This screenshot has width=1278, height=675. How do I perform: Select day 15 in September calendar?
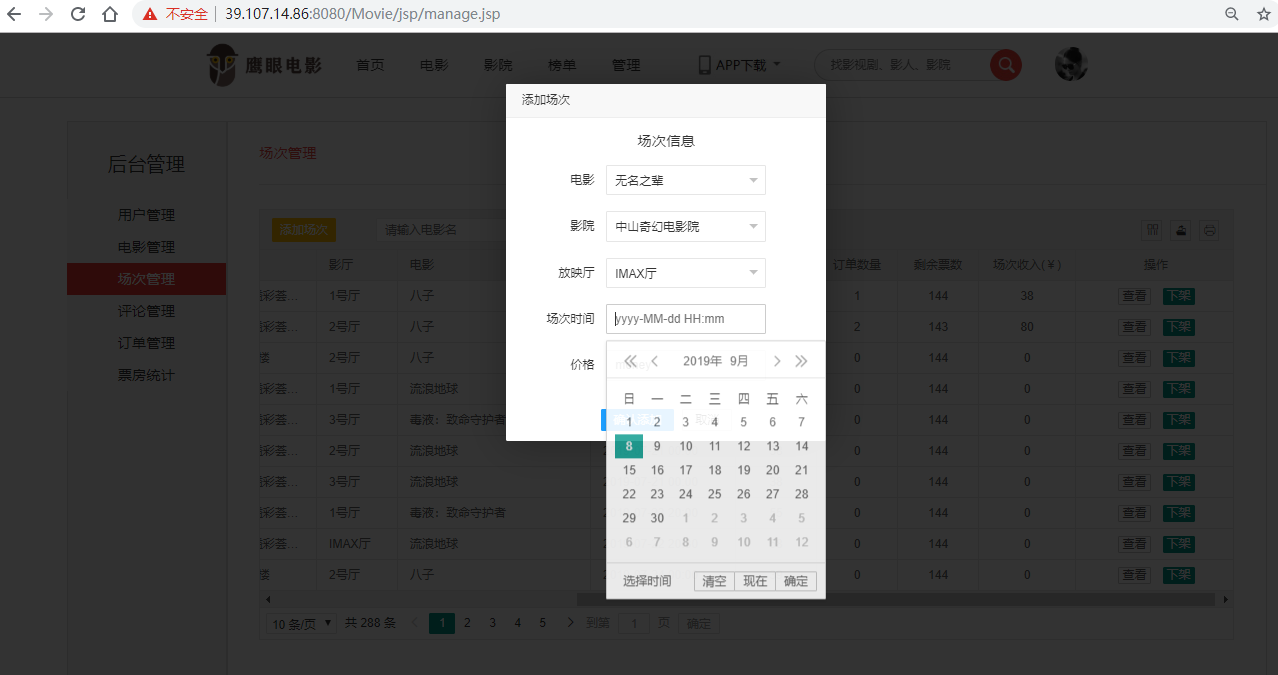(629, 470)
